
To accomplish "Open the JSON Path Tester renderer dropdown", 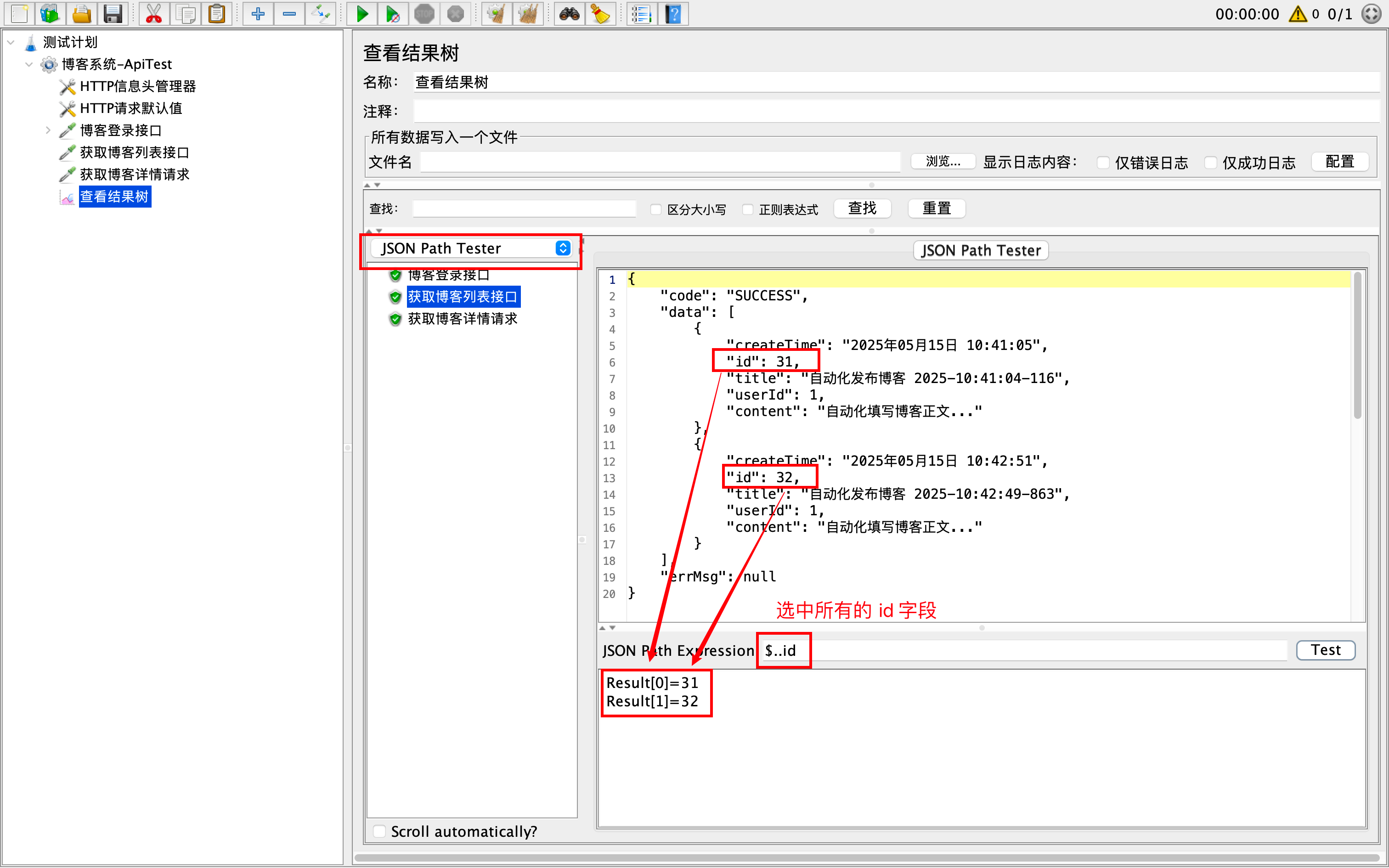I will point(471,248).
